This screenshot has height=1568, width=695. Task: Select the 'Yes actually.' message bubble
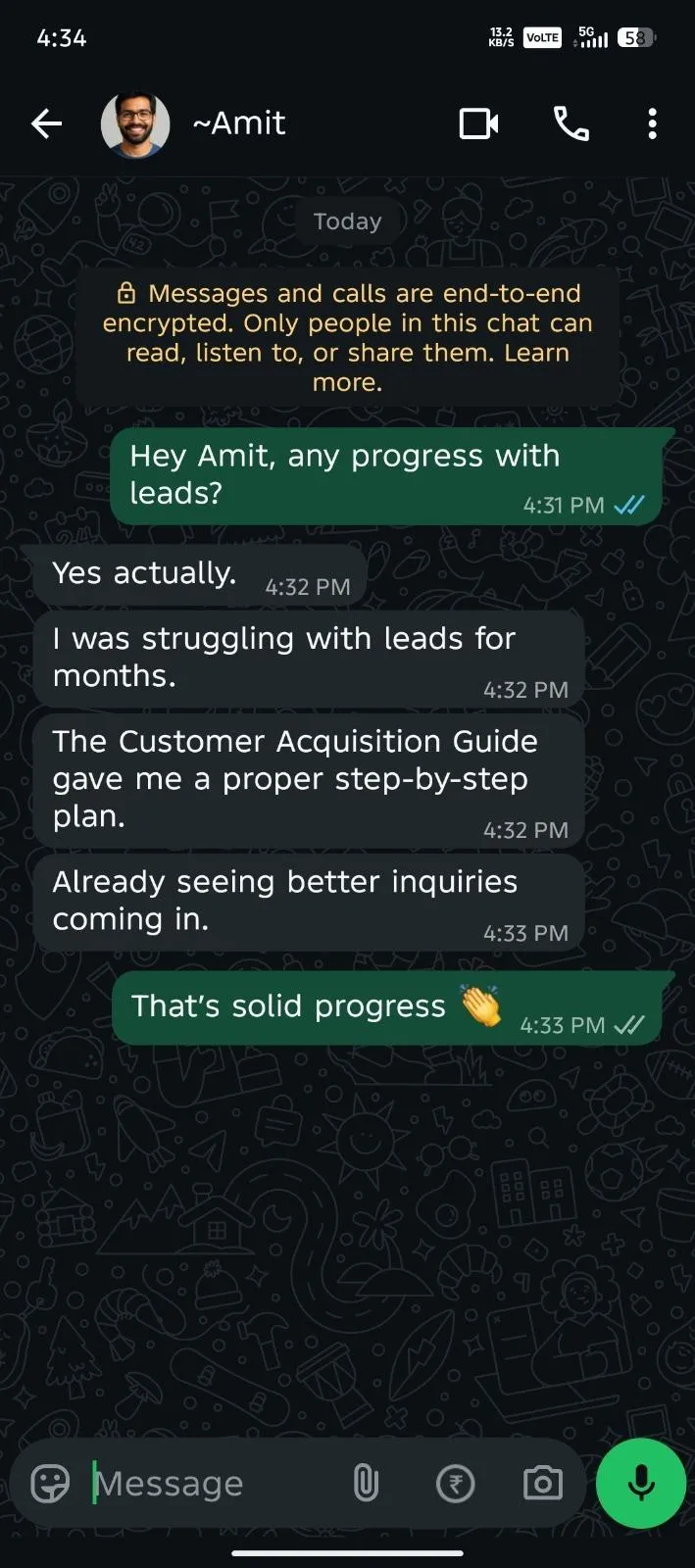coord(200,575)
